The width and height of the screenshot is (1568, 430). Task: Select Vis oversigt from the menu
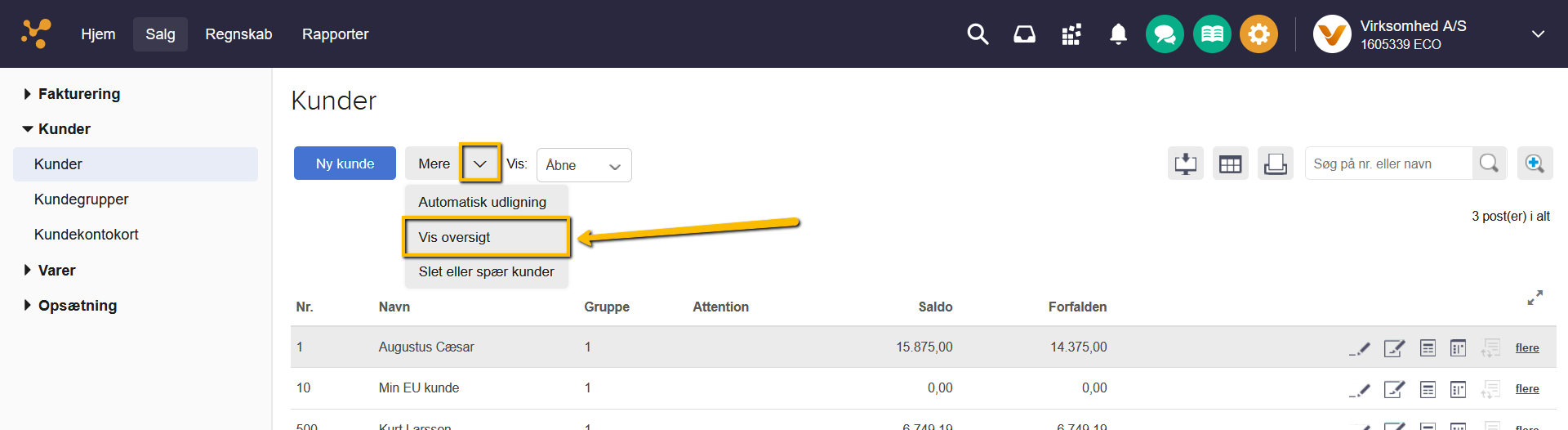click(x=486, y=237)
